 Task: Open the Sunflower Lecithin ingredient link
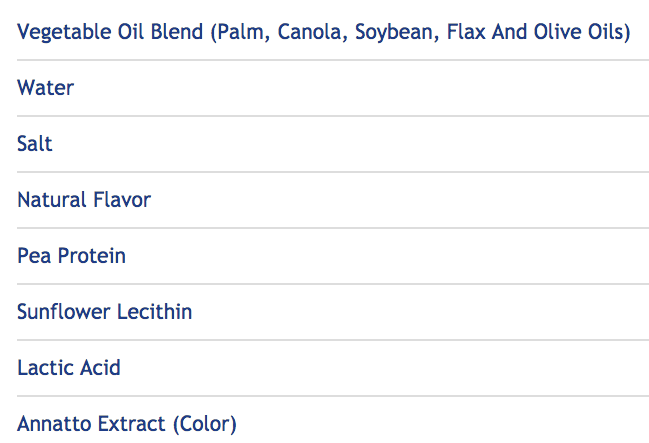pos(104,312)
